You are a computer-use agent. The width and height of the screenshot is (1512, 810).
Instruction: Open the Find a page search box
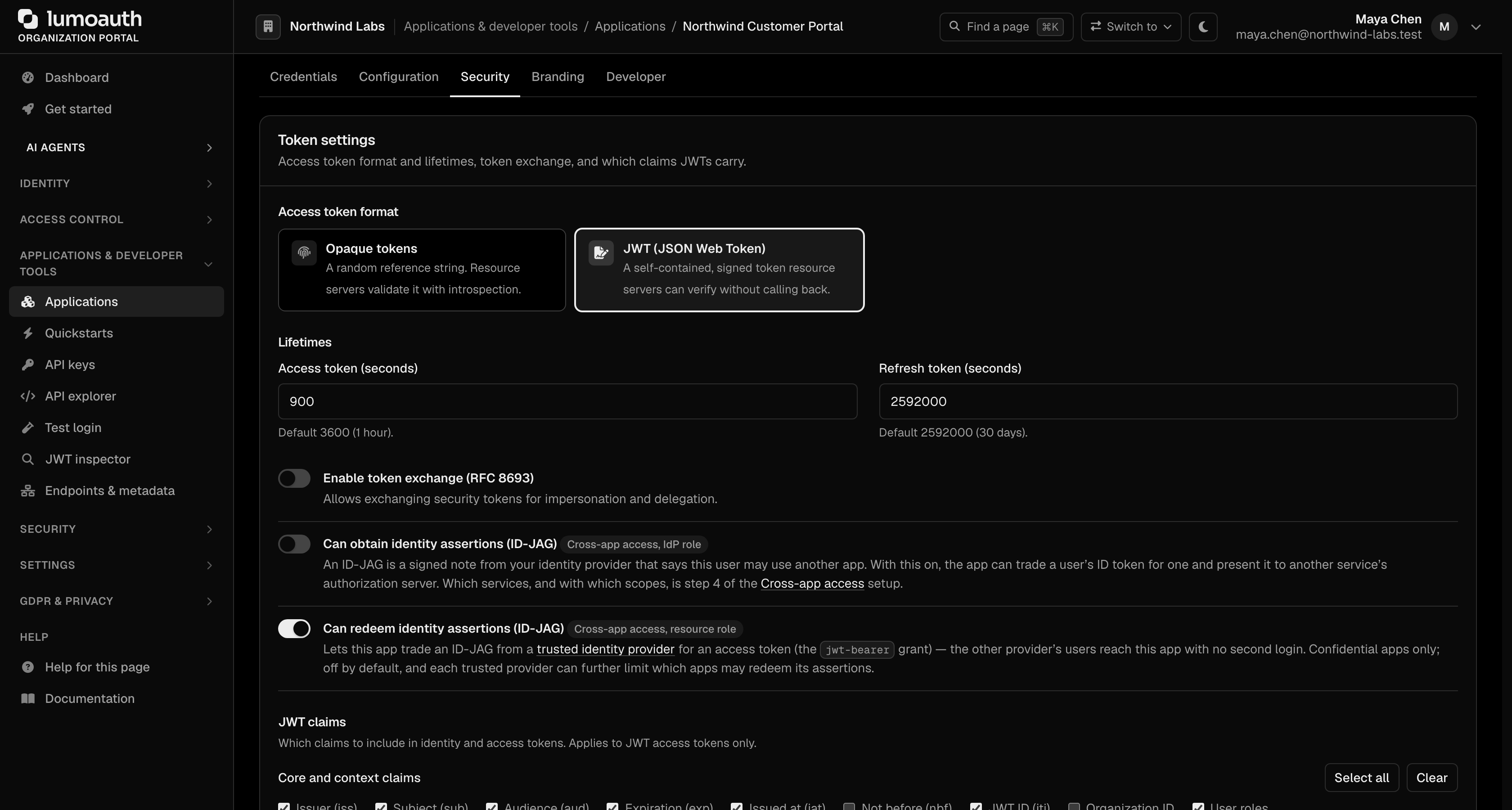[x=1006, y=27]
